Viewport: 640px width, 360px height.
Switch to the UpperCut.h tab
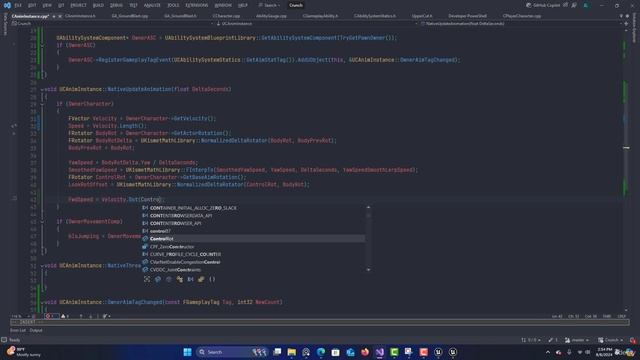[x=422, y=16]
